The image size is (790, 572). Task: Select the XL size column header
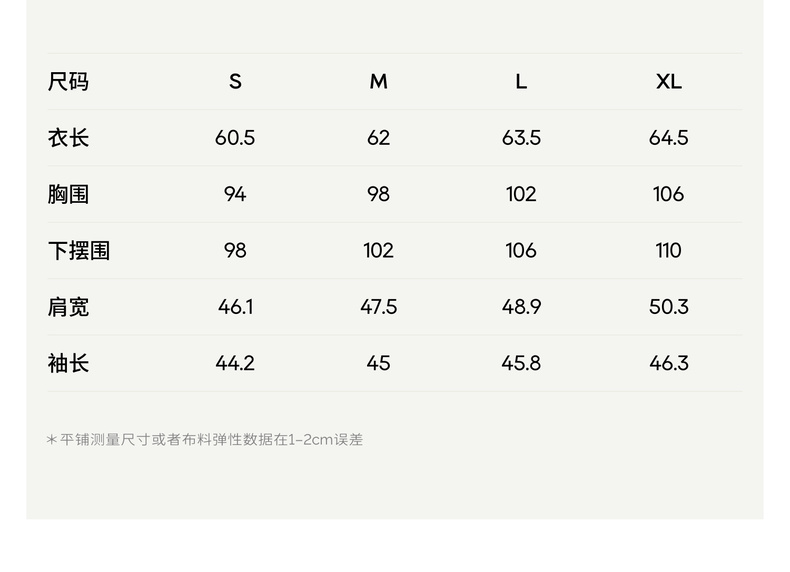(x=668, y=82)
